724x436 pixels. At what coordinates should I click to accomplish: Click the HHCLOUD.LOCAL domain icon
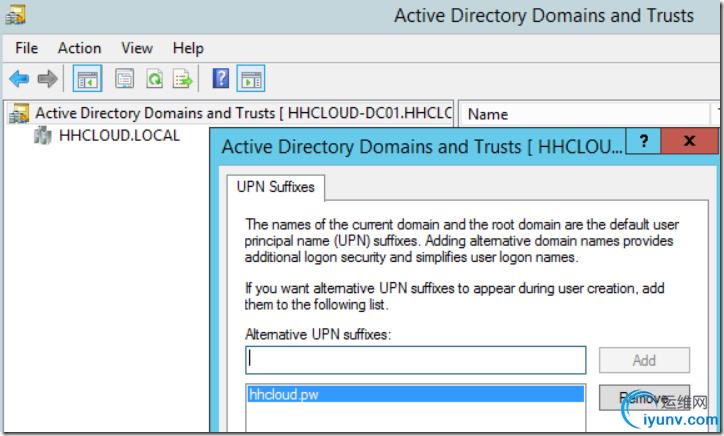(43, 136)
